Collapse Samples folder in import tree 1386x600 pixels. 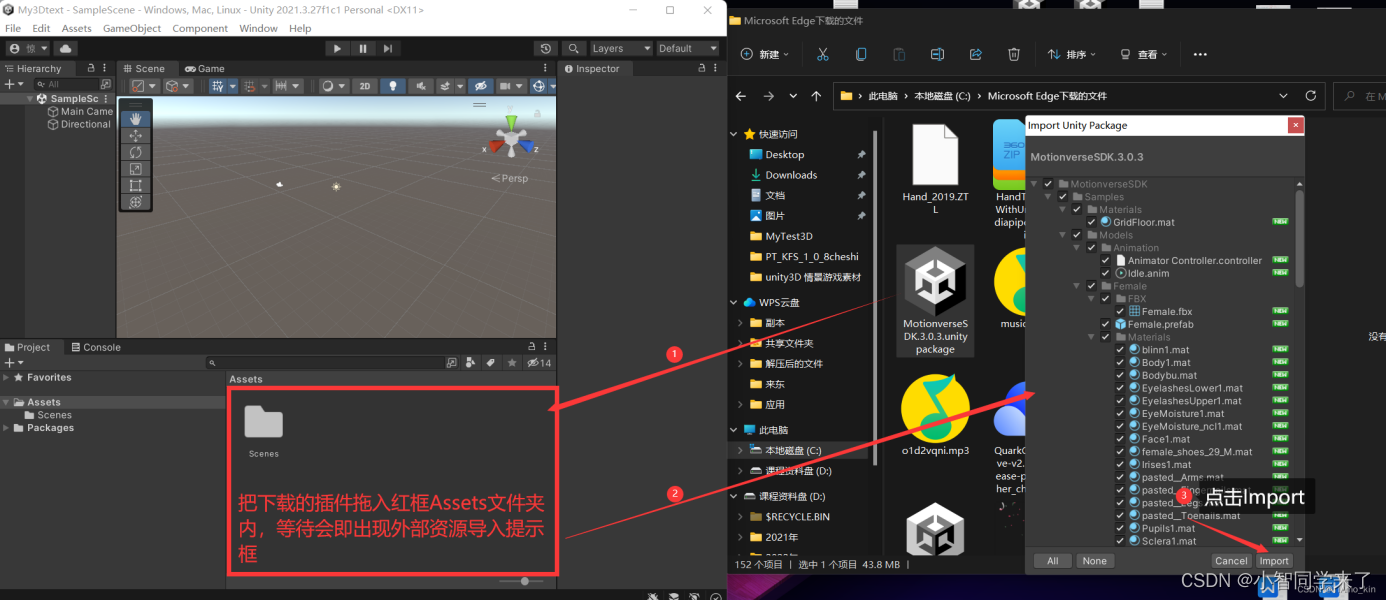[1048, 197]
